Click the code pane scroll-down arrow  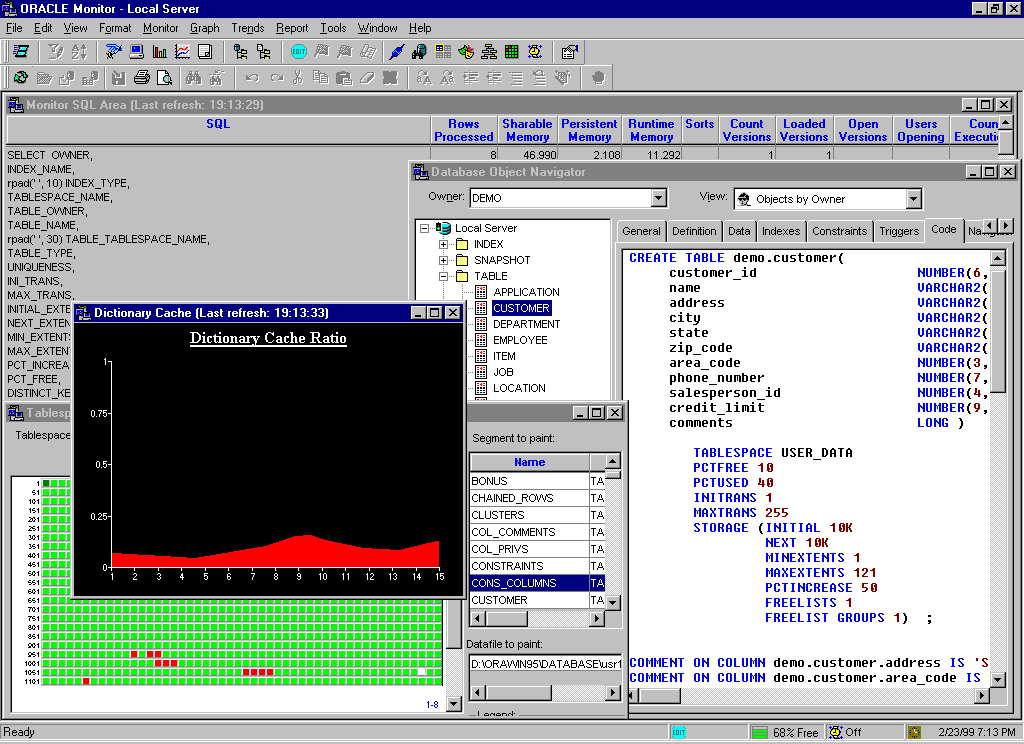[x=997, y=679]
